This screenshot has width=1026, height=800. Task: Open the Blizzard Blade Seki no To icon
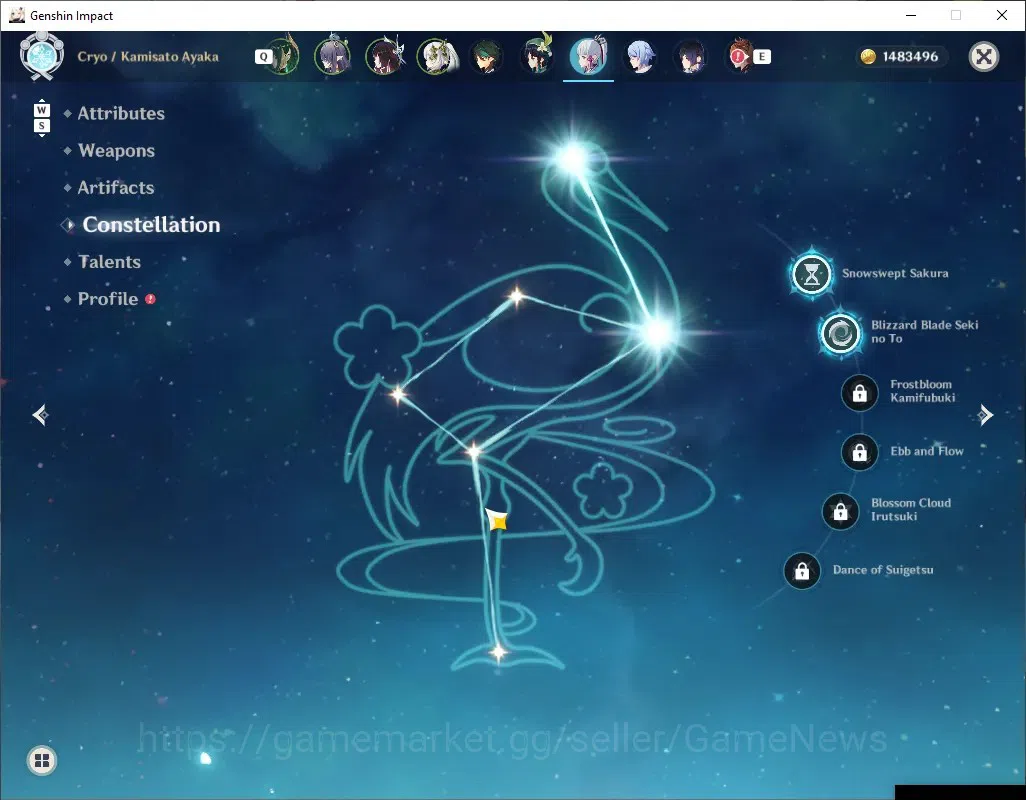(x=840, y=334)
